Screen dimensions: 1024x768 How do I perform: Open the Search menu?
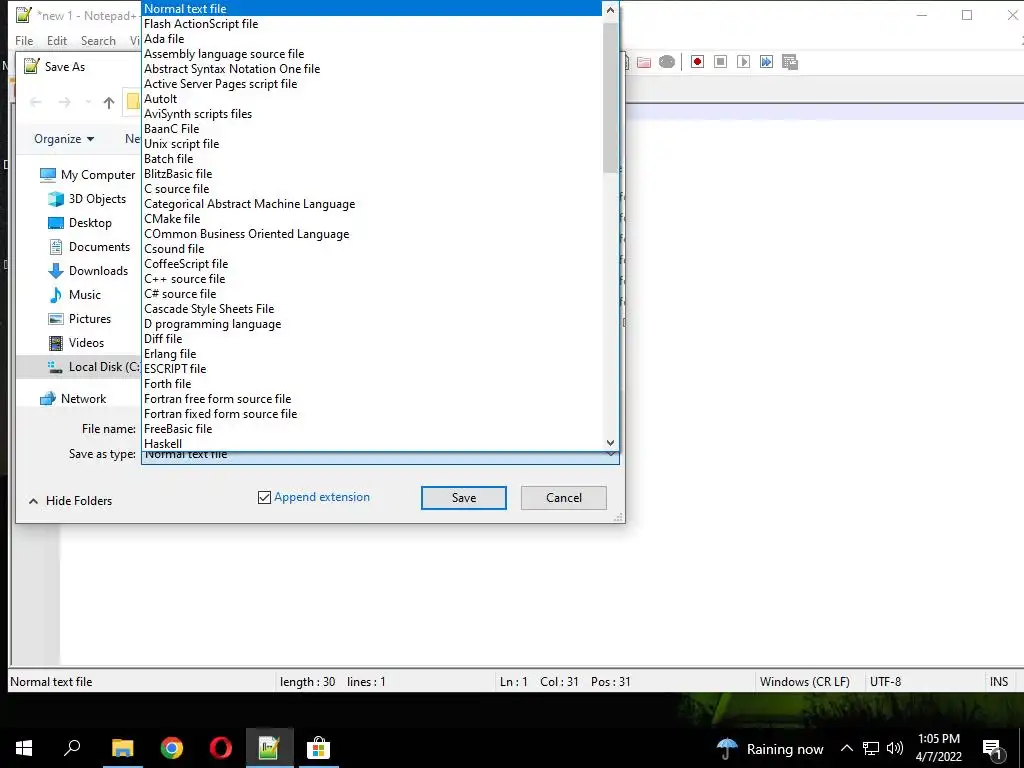[98, 40]
